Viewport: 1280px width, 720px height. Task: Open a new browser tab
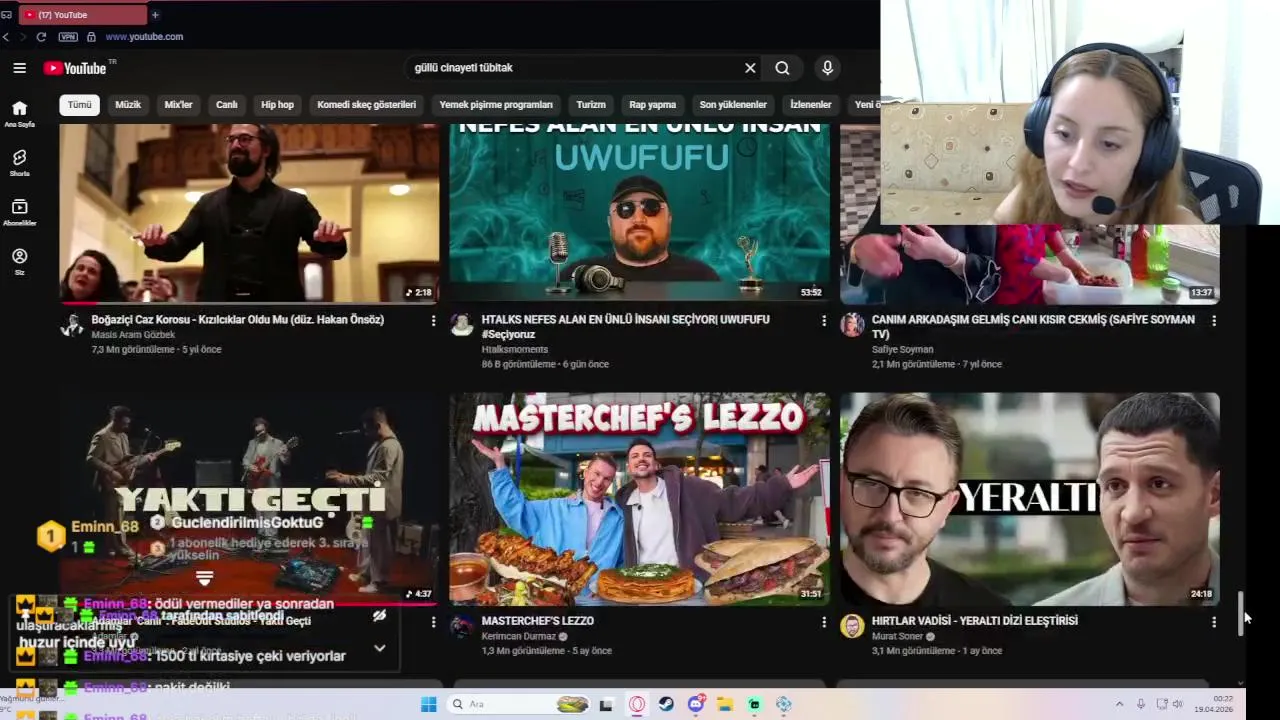tap(155, 15)
